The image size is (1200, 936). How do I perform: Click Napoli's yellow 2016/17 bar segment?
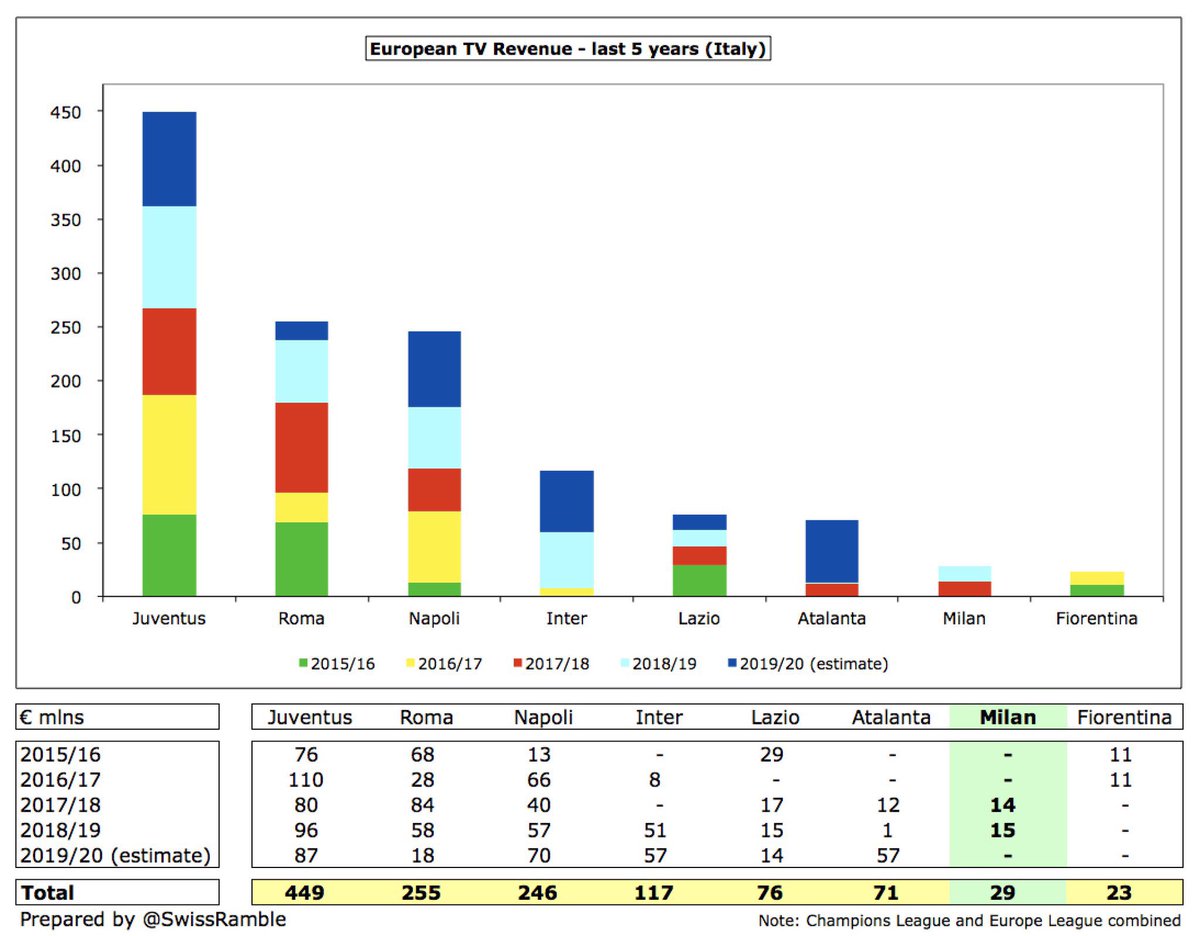pyautogui.click(x=434, y=547)
